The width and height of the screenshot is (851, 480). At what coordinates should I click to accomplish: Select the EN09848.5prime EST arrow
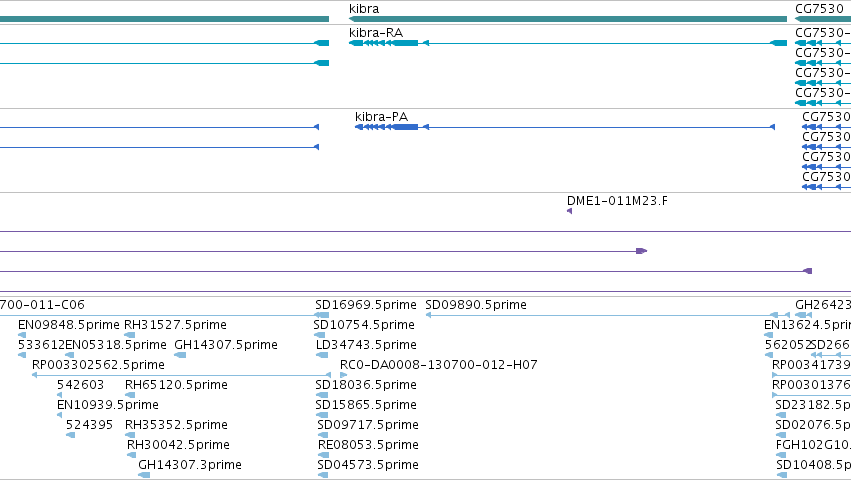pos(22,335)
